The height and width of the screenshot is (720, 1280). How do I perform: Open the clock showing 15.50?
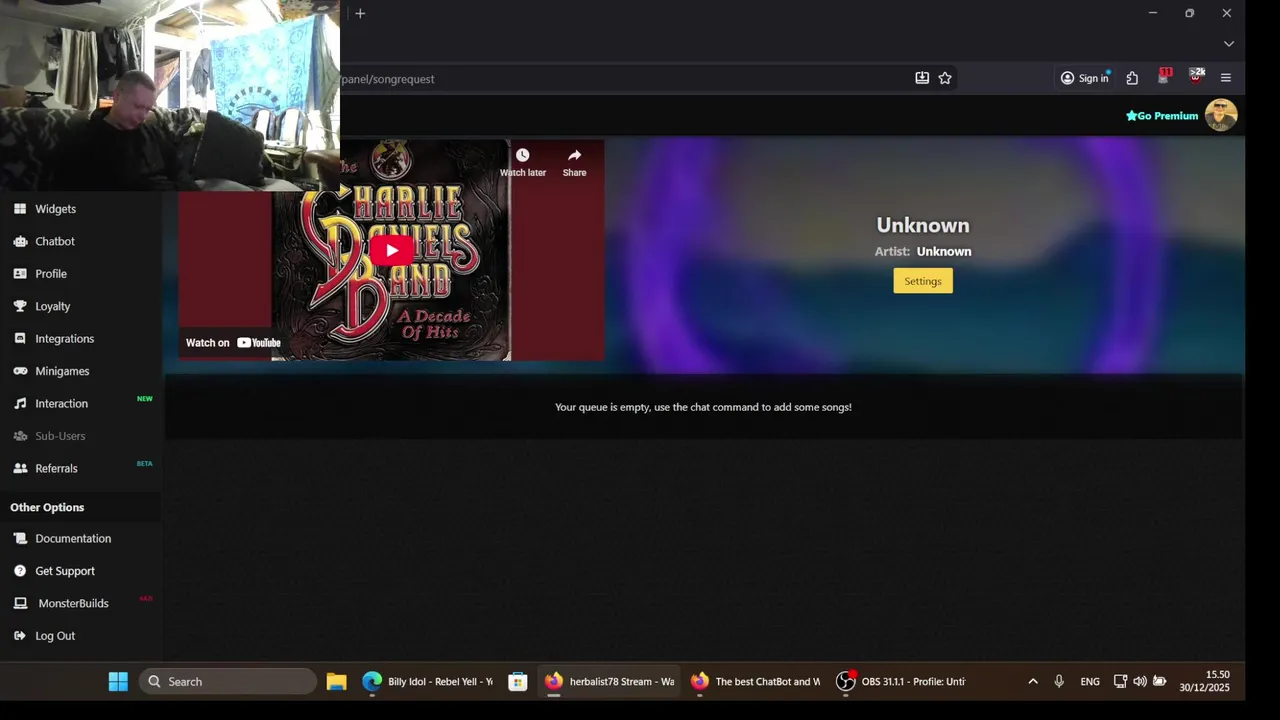1205,682
